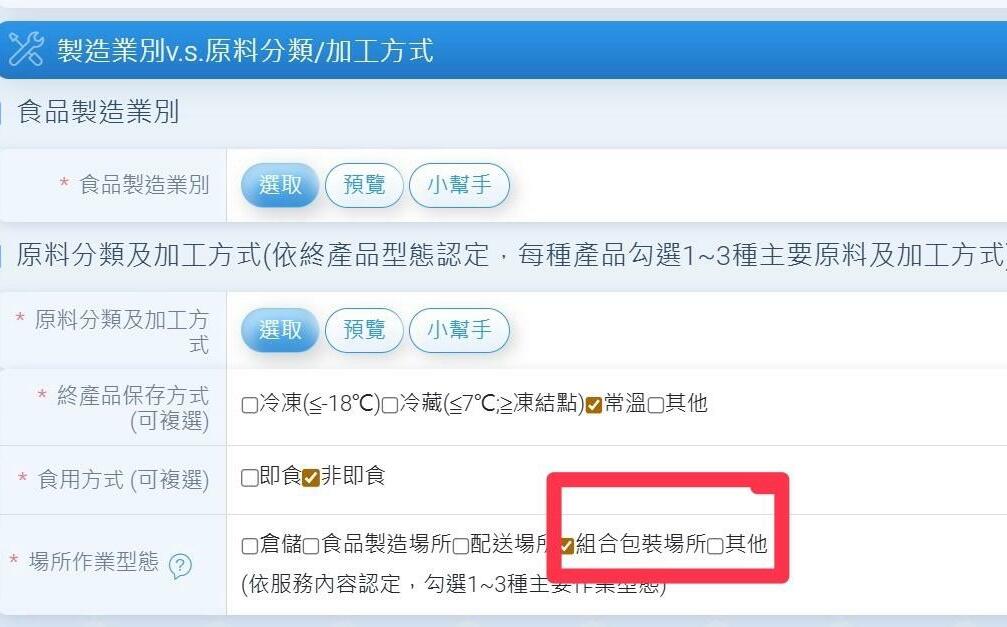Open 預覽 for 食品製造業別
Viewport: 1007px width, 627px height.
tap(364, 185)
